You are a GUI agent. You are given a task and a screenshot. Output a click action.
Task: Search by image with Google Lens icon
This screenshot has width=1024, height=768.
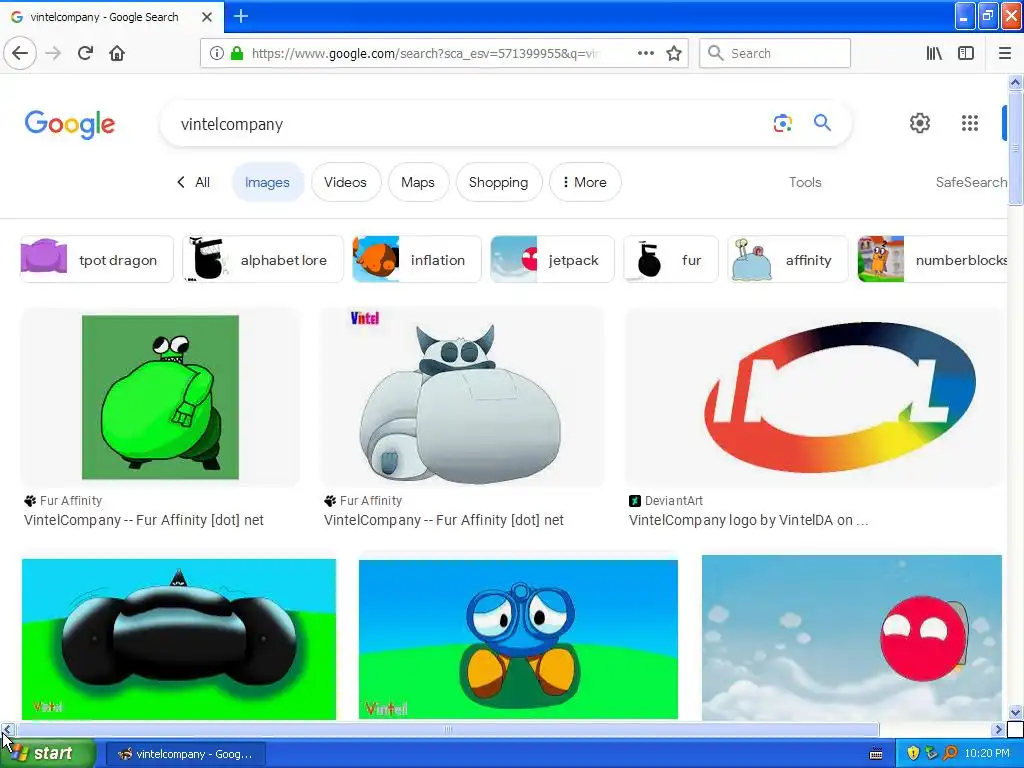point(782,123)
